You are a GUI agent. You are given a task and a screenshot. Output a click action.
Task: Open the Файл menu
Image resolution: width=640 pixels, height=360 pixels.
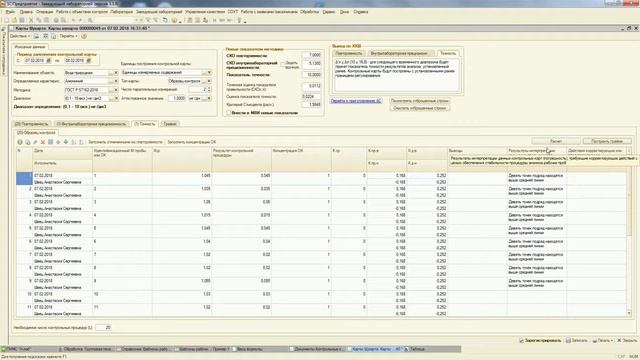point(10,12)
